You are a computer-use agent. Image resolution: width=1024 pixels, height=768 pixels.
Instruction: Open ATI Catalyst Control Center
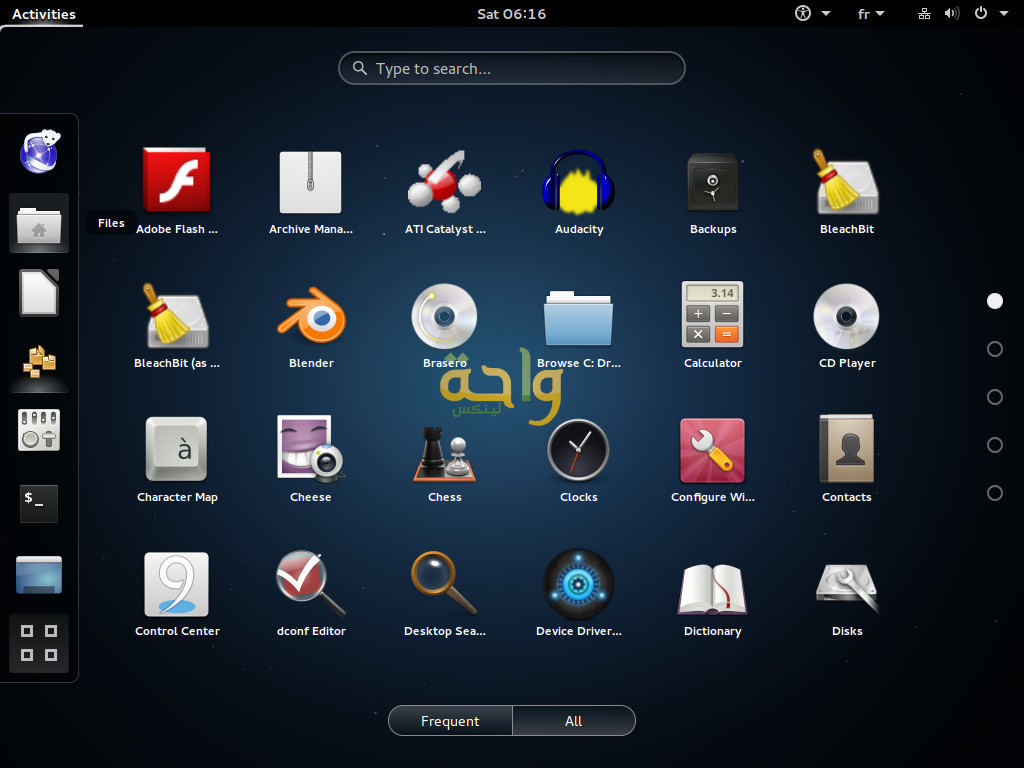point(445,182)
